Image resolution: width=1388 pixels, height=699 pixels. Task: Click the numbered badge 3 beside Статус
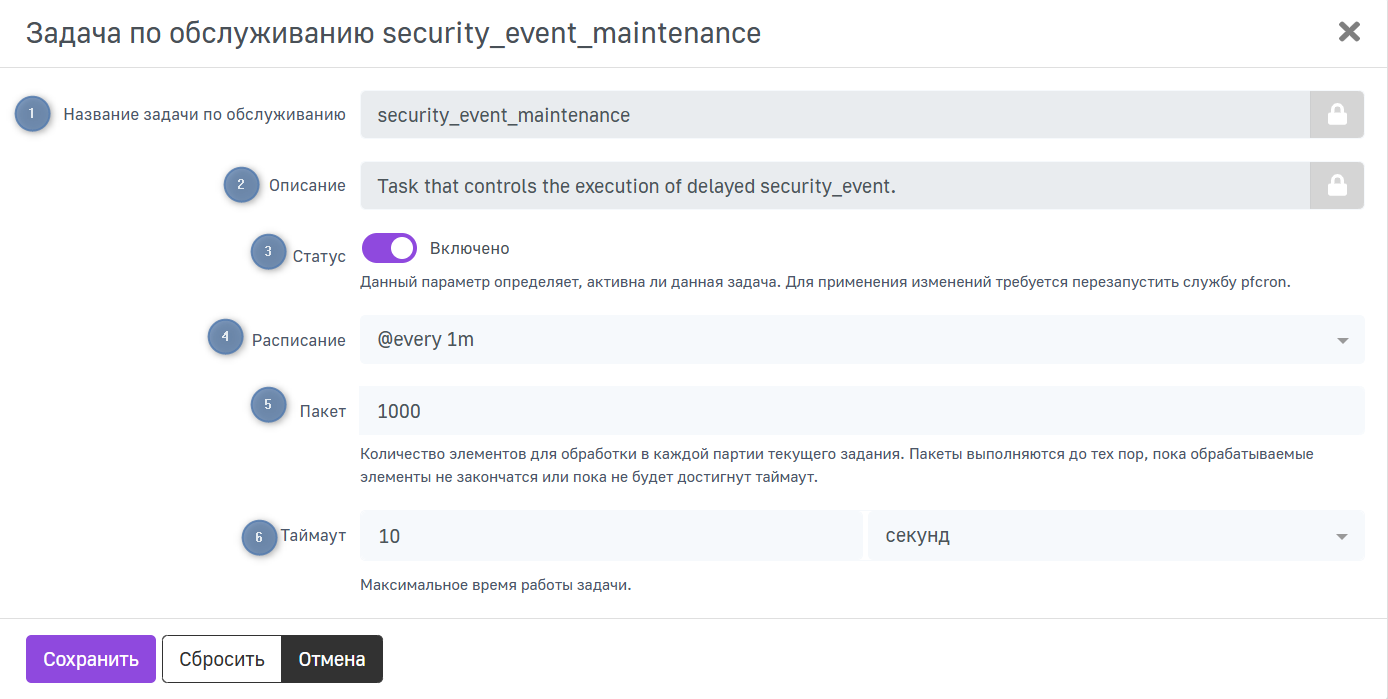268,252
